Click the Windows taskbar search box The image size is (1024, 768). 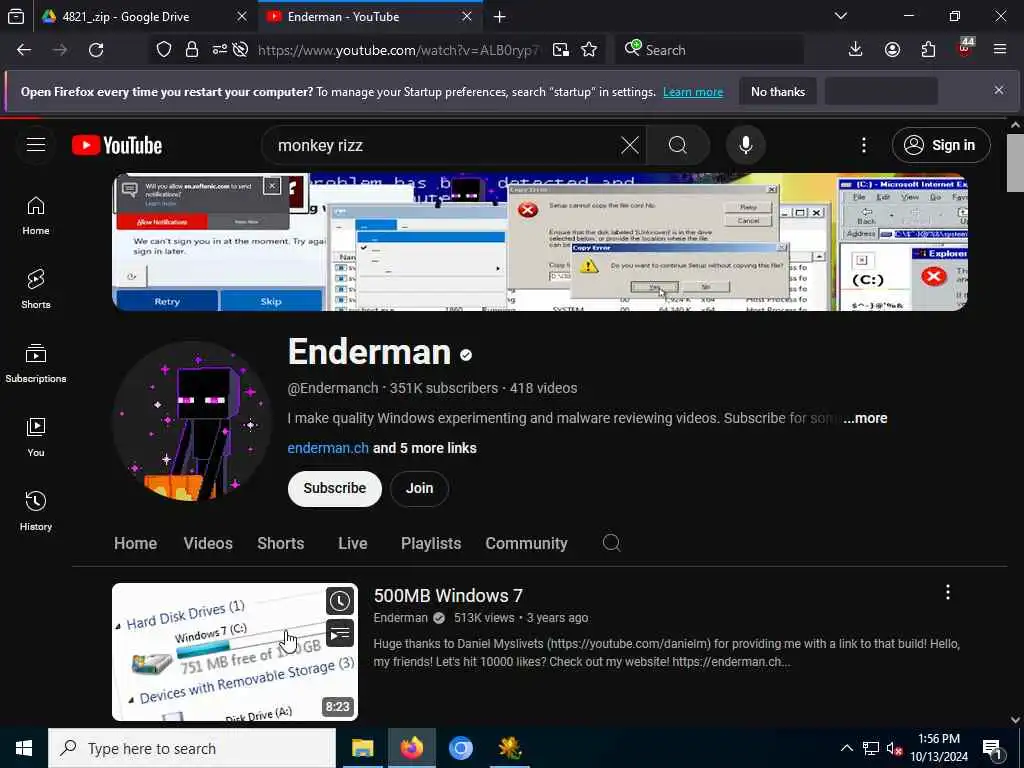point(192,748)
